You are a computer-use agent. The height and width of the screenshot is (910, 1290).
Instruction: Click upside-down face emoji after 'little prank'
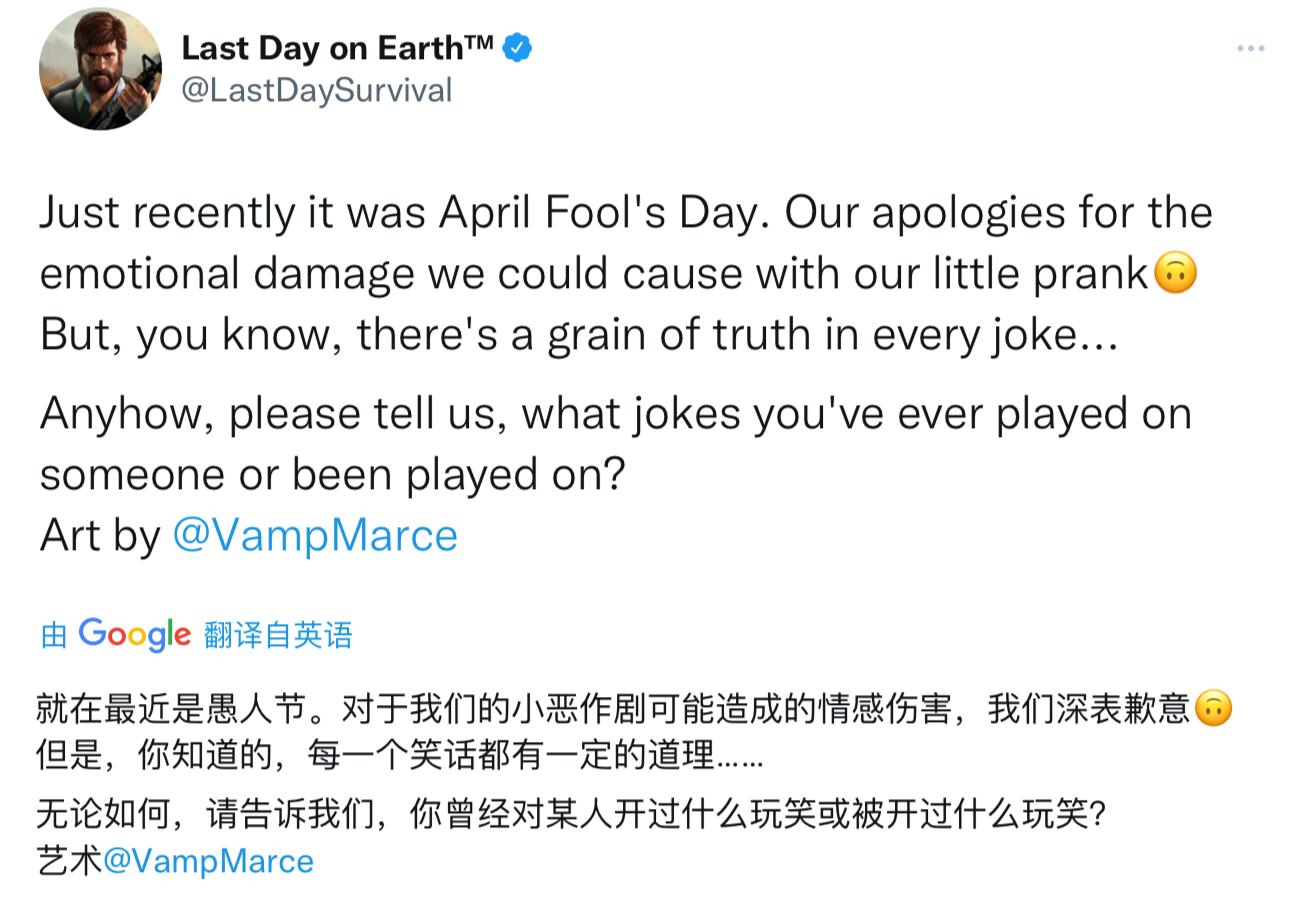(x=1176, y=273)
